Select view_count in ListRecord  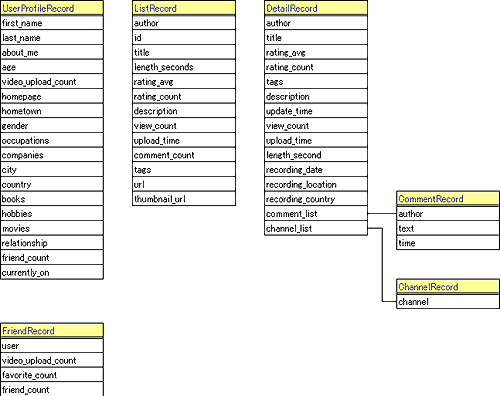(x=184, y=125)
